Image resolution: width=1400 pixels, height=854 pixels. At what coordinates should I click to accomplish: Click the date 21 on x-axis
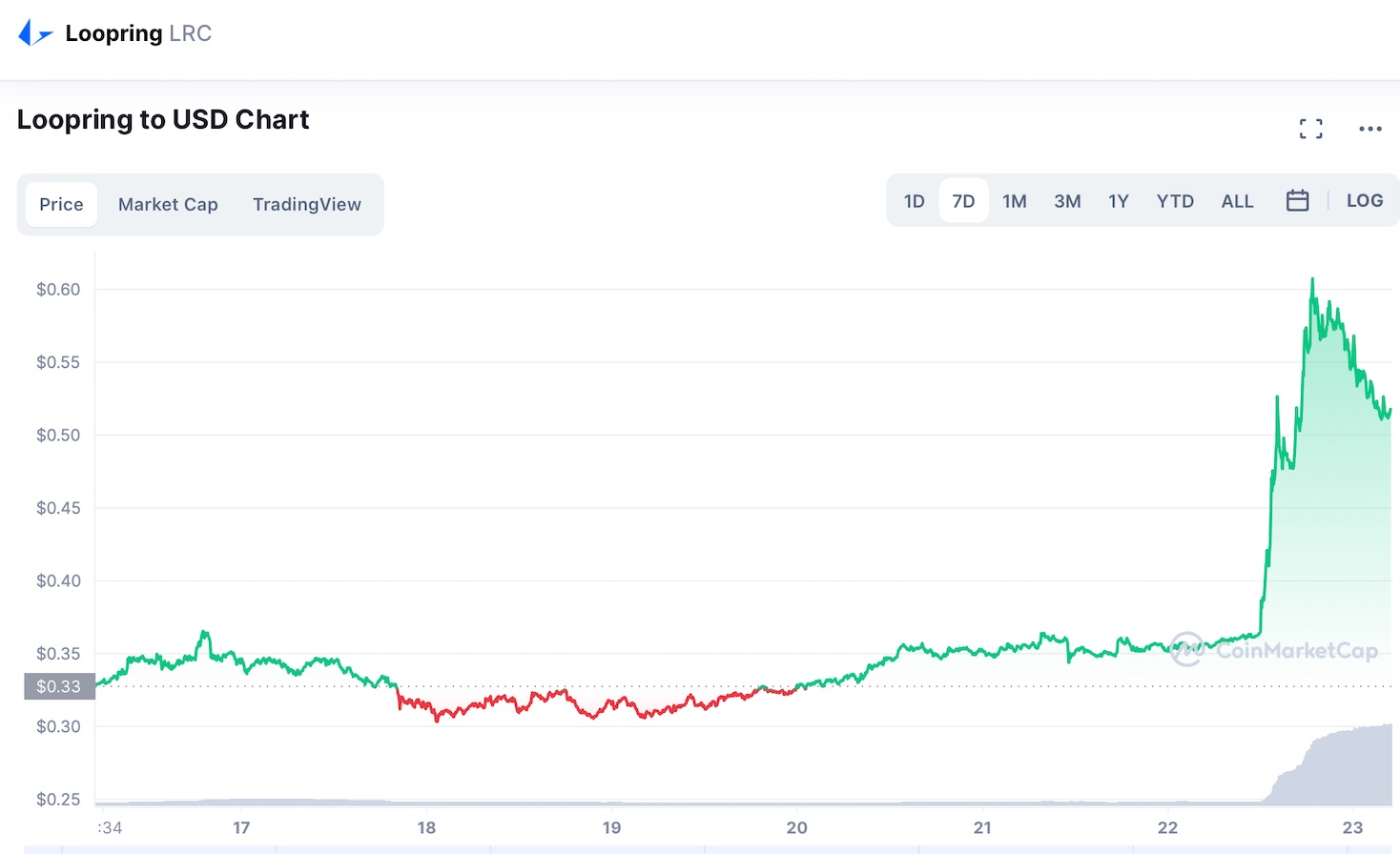(x=982, y=827)
